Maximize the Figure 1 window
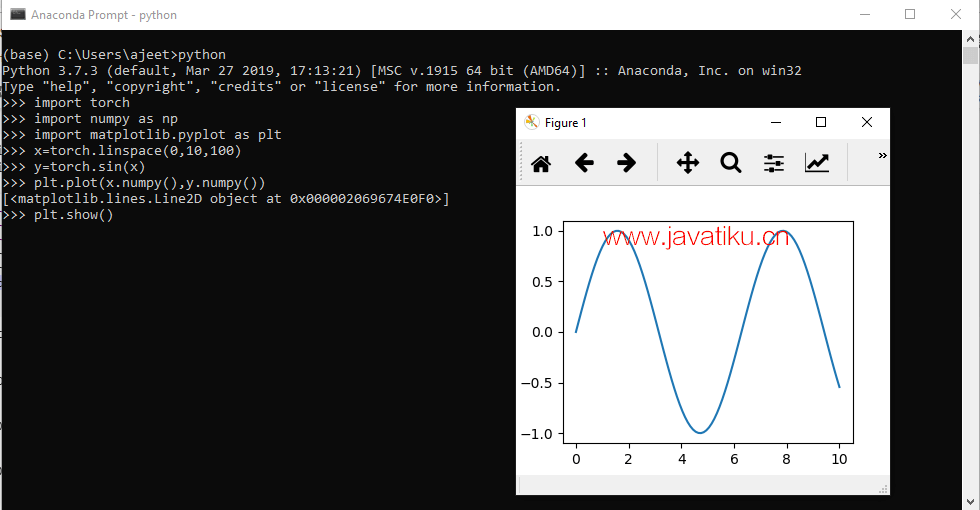The image size is (980, 510). coord(821,122)
